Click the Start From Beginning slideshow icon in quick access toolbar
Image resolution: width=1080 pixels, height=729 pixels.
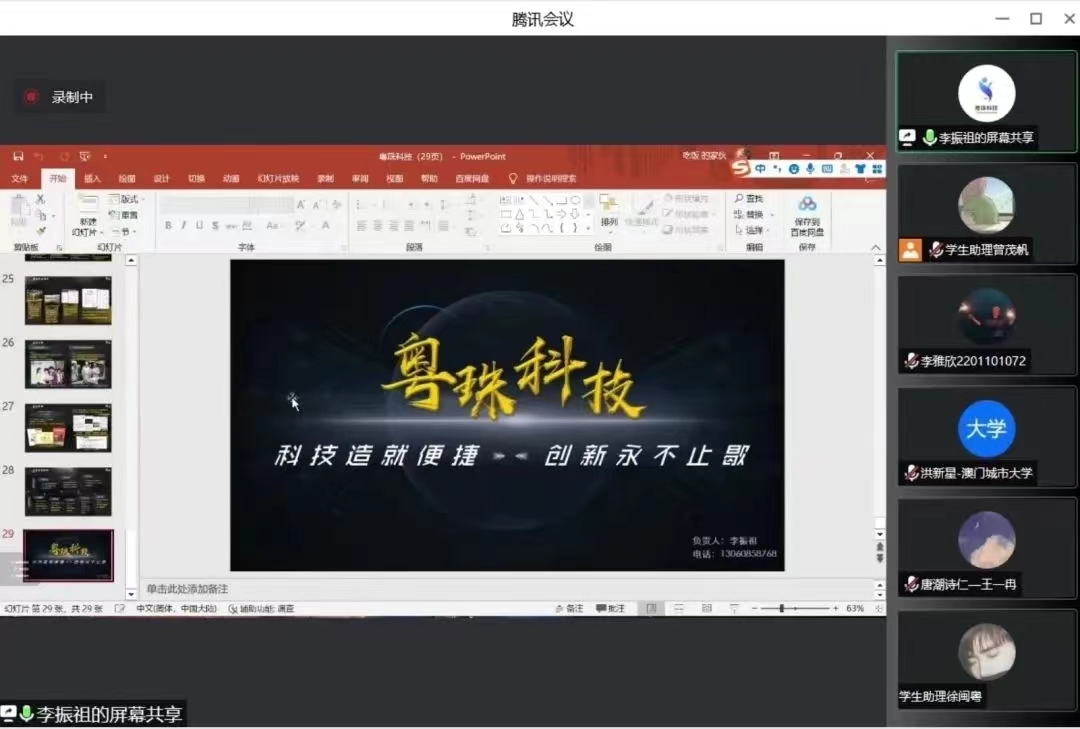[85, 156]
